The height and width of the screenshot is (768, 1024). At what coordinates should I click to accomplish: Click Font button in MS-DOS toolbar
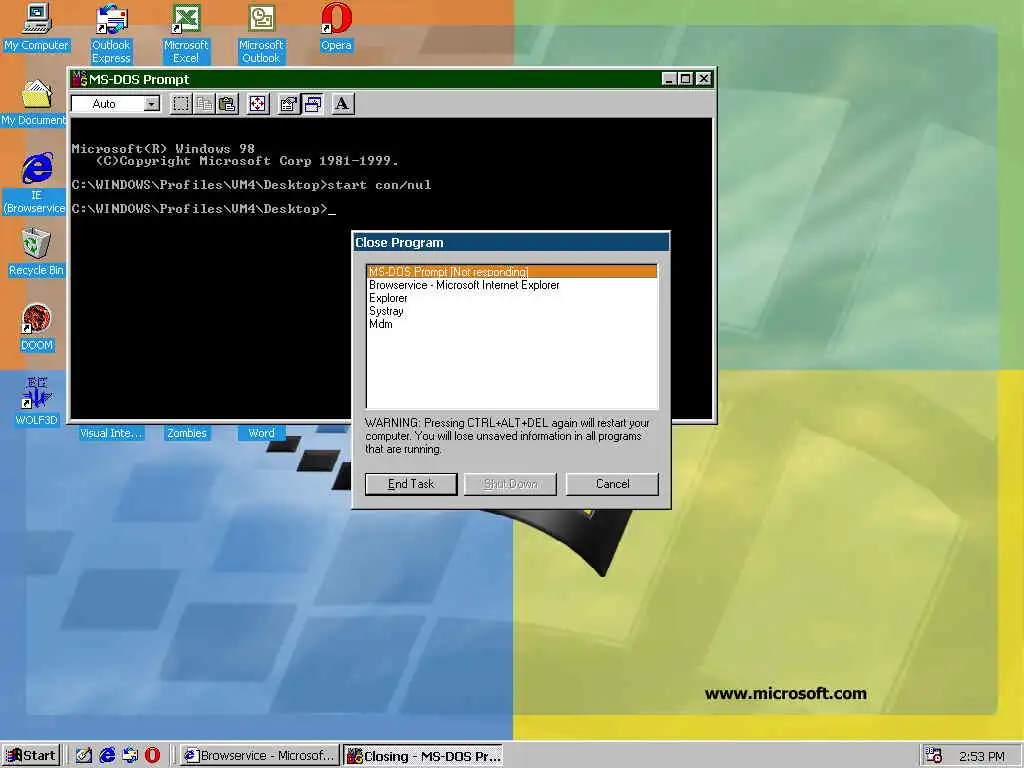(x=342, y=104)
